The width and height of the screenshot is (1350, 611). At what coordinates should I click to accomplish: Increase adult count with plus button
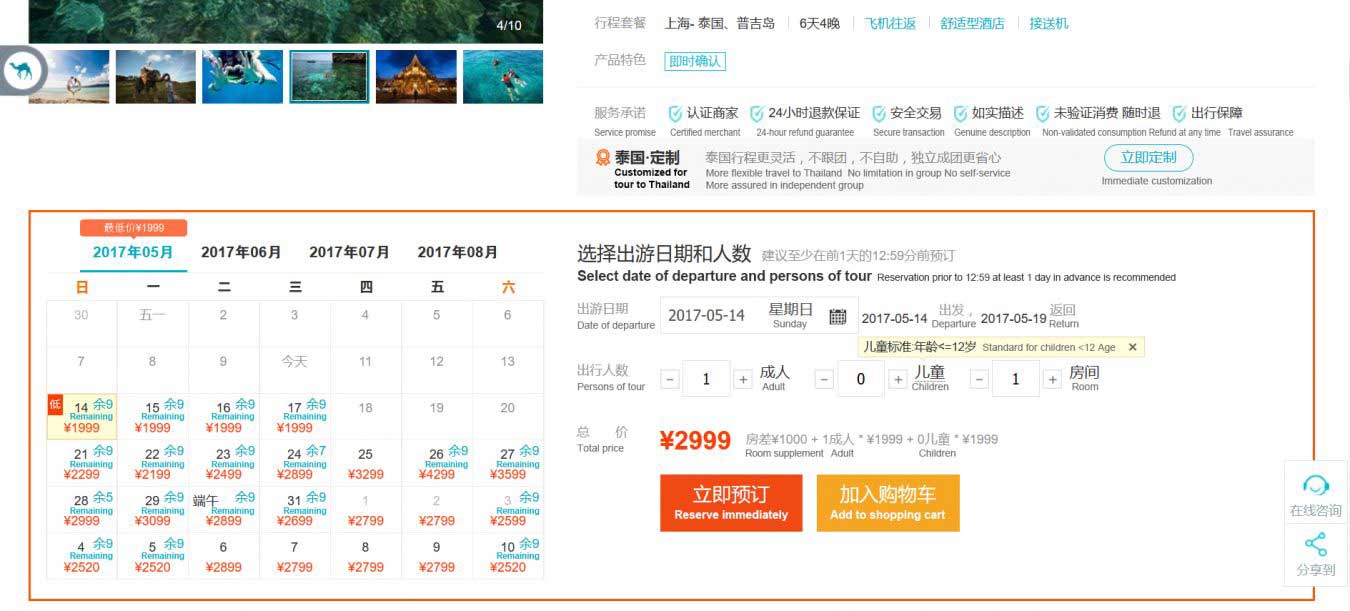point(743,380)
